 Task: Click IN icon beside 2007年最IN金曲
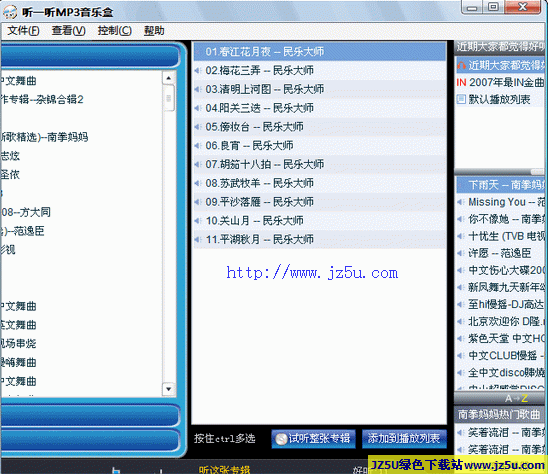pyautogui.click(x=461, y=82)
